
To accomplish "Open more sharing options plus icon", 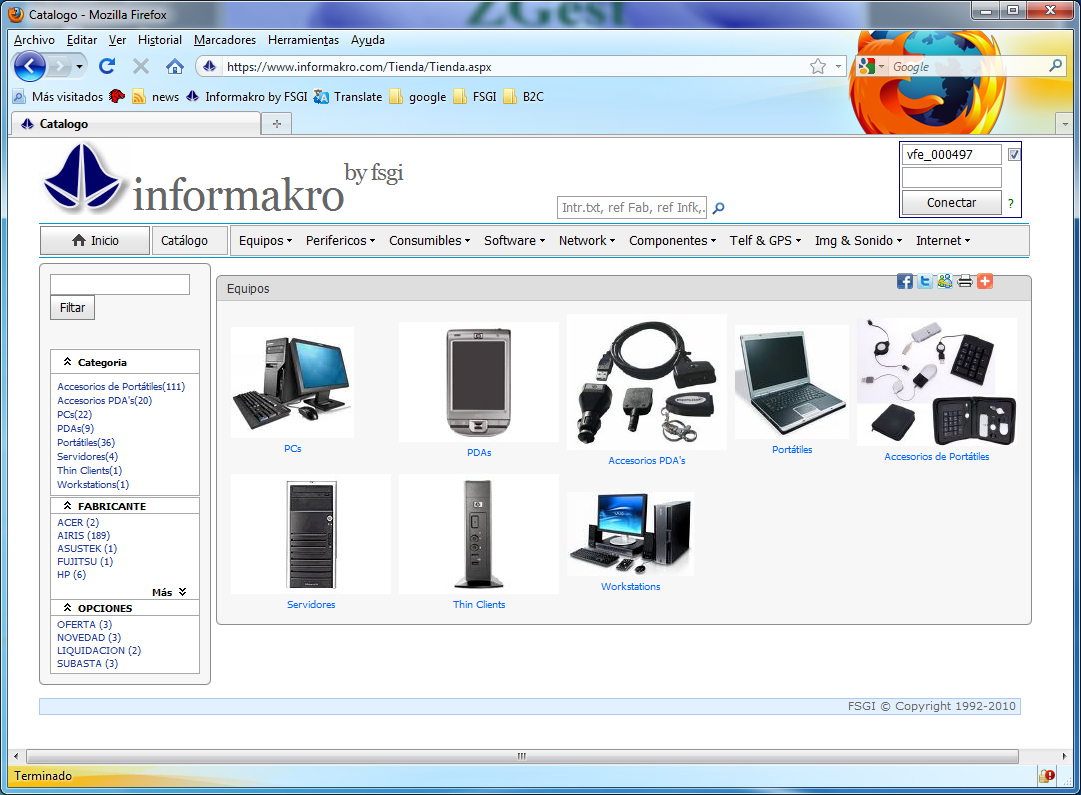I will [x=984, y=281].
